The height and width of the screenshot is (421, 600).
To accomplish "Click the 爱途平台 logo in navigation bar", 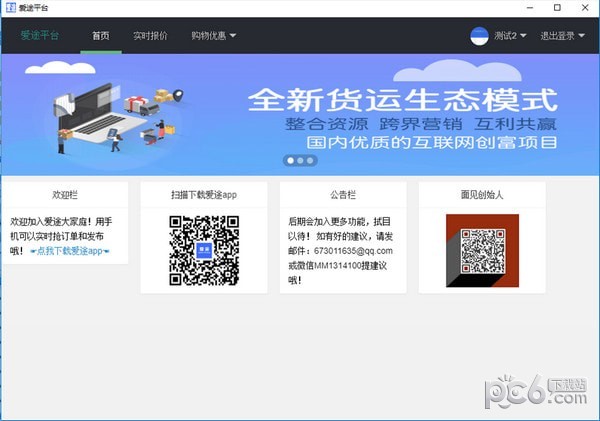I will (x=40, y=36).
